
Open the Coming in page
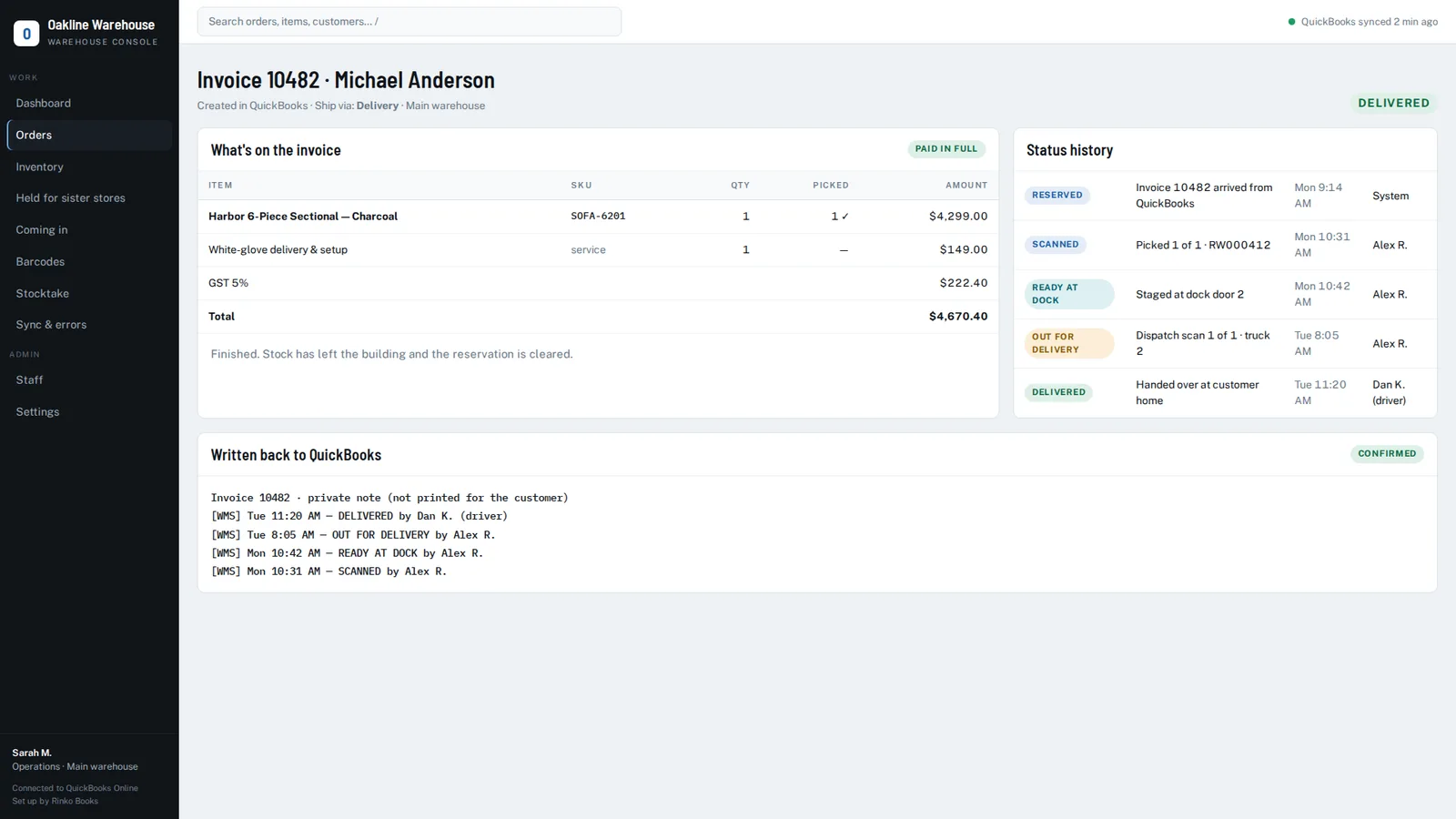pos(89,230)
